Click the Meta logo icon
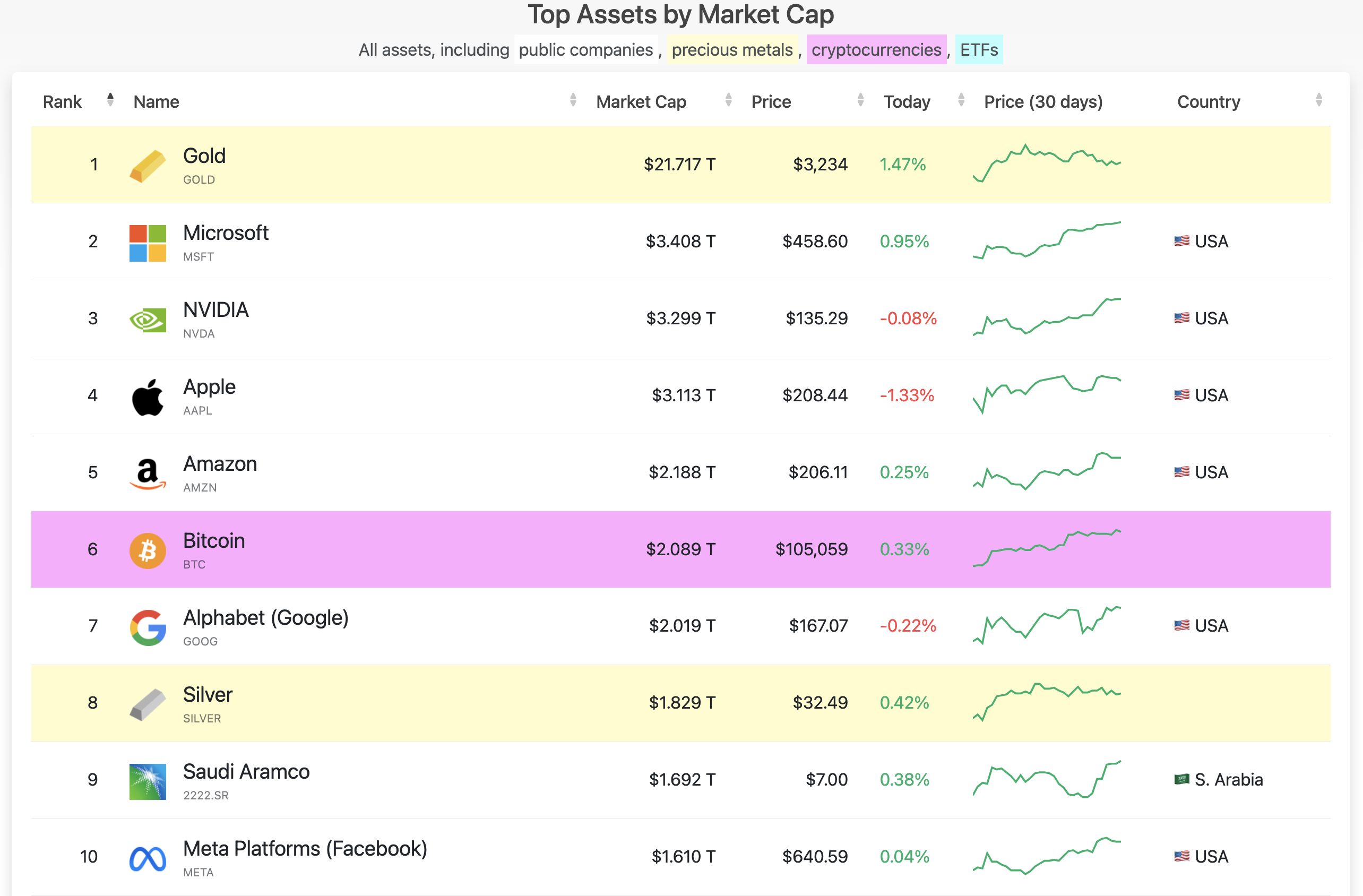 point(148,858)
